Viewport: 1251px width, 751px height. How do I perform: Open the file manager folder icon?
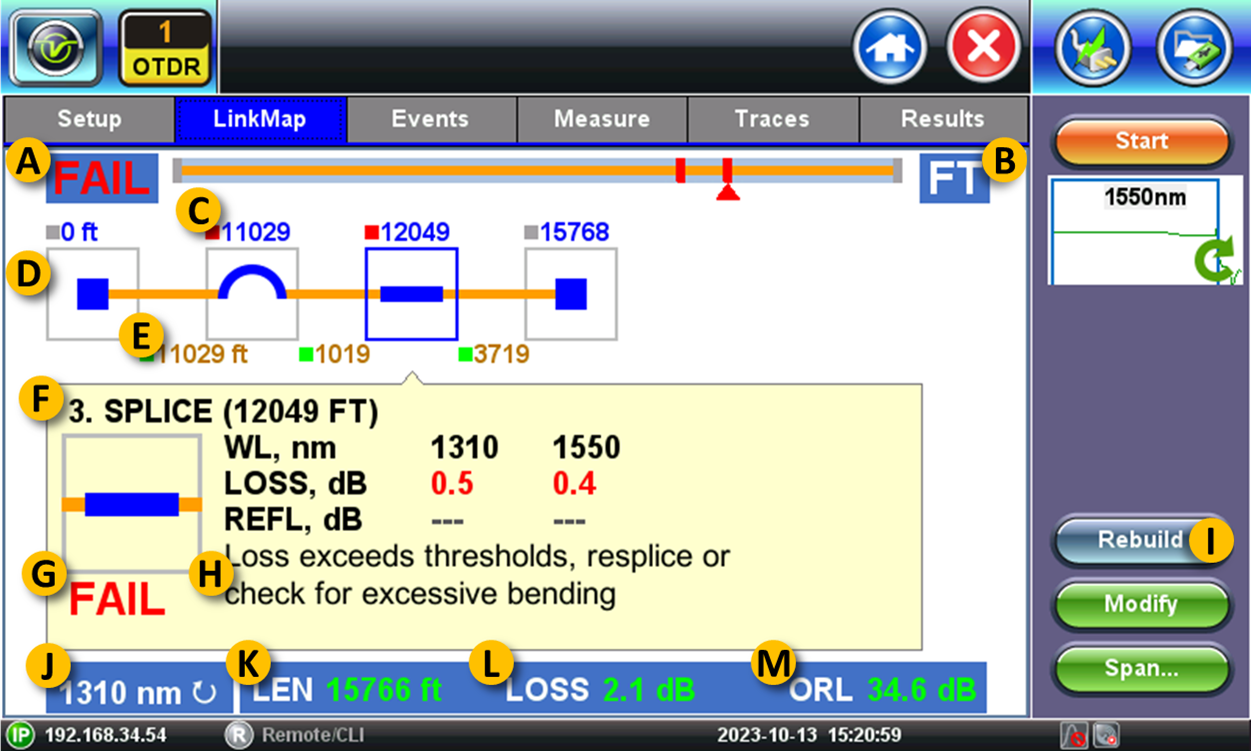(x=1194, y=45)
